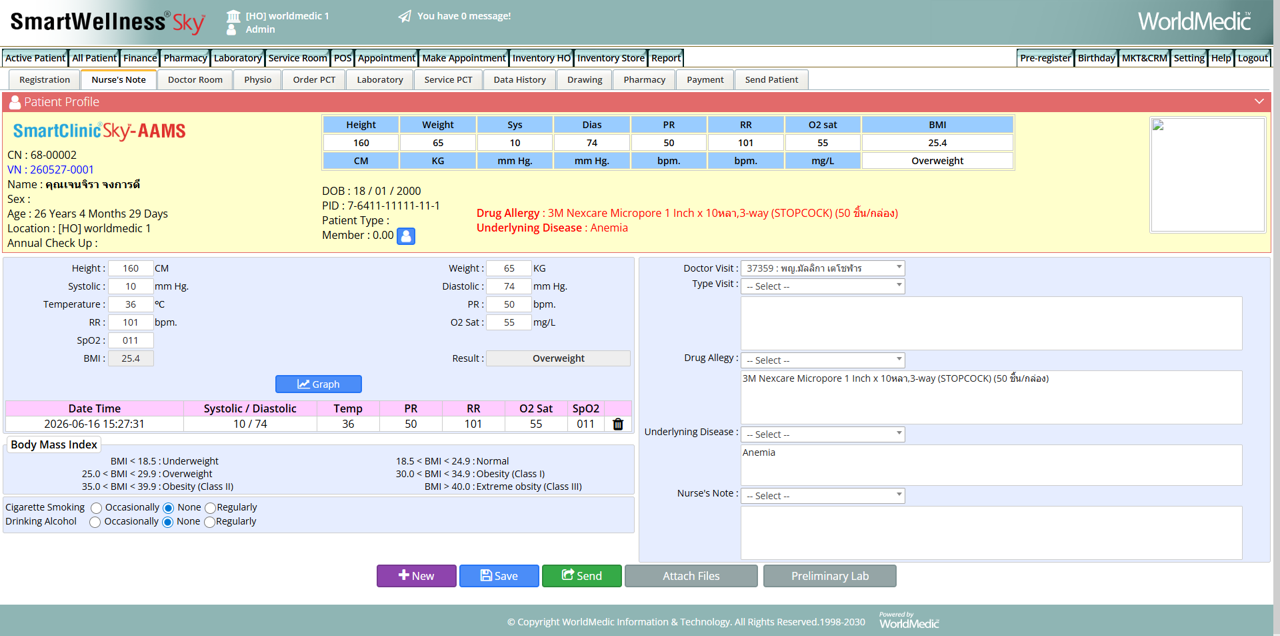Click the Height input field

[131, 268]
